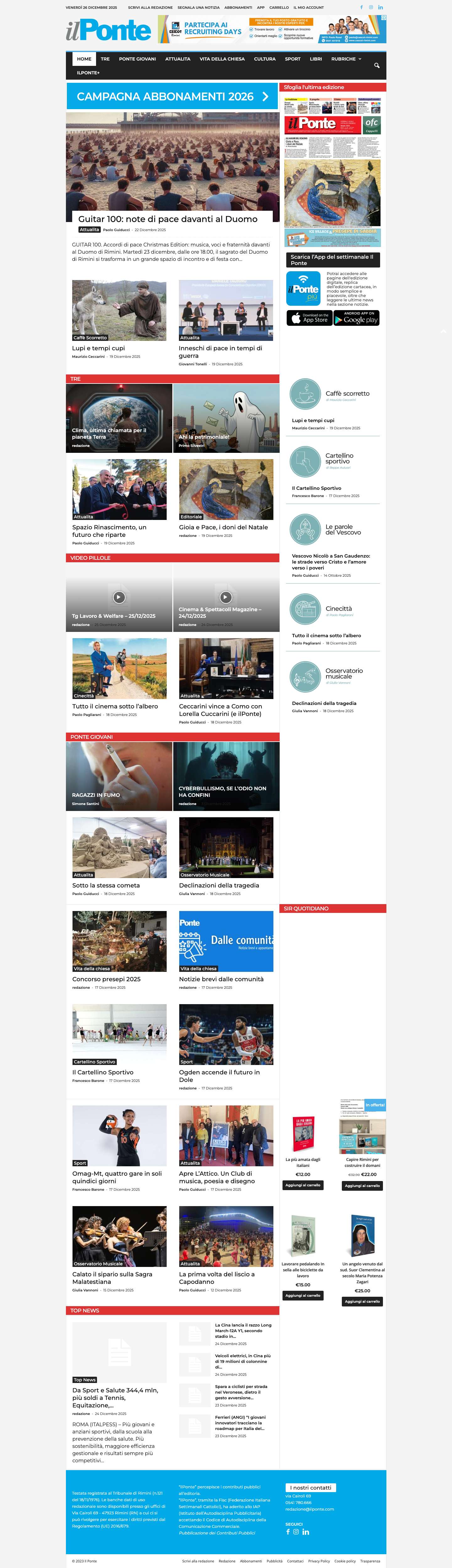Click Scrivi alla redazione in top bar
The height and width of the screenshot is (1568, 452).
(x=150, y=7)
